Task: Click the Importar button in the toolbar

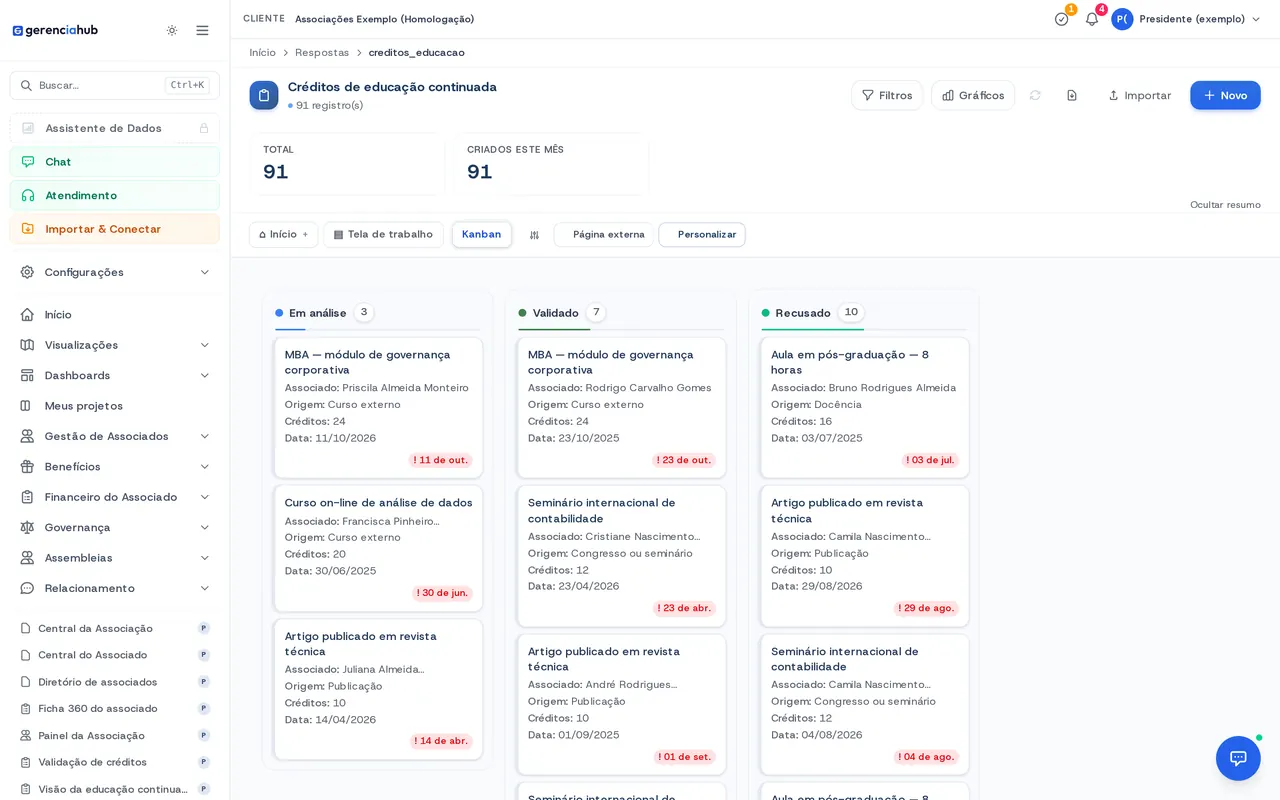Action: pyautogui.click(x=1140, y=95)
